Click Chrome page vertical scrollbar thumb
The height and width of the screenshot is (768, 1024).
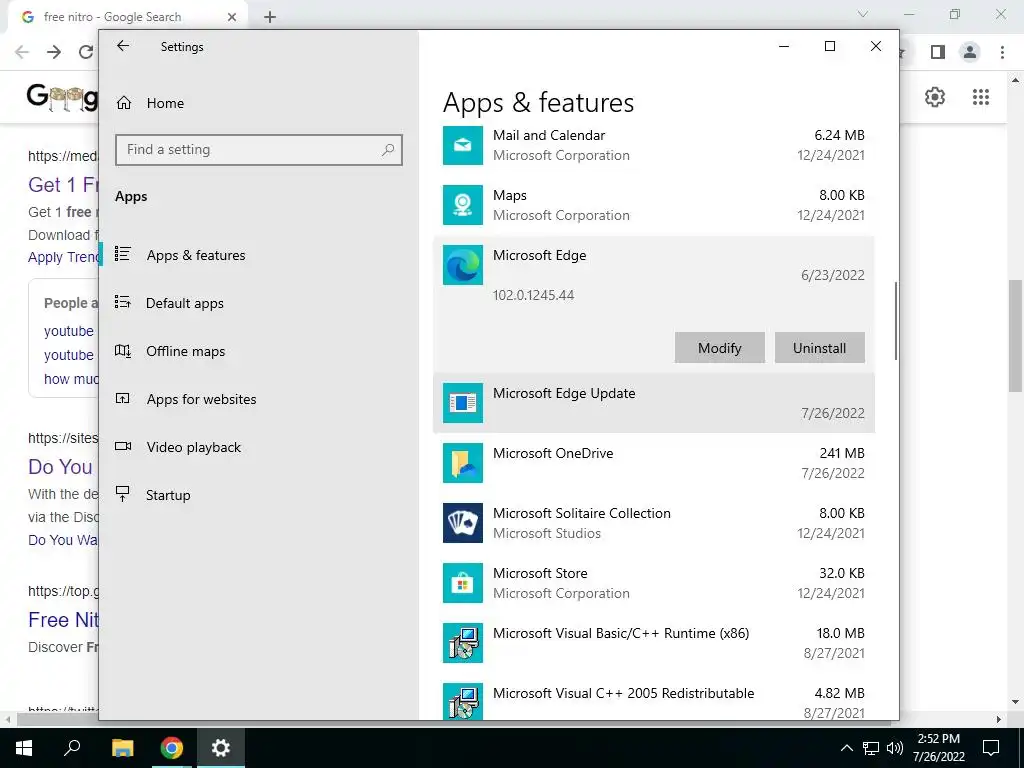pos(1015,336)
